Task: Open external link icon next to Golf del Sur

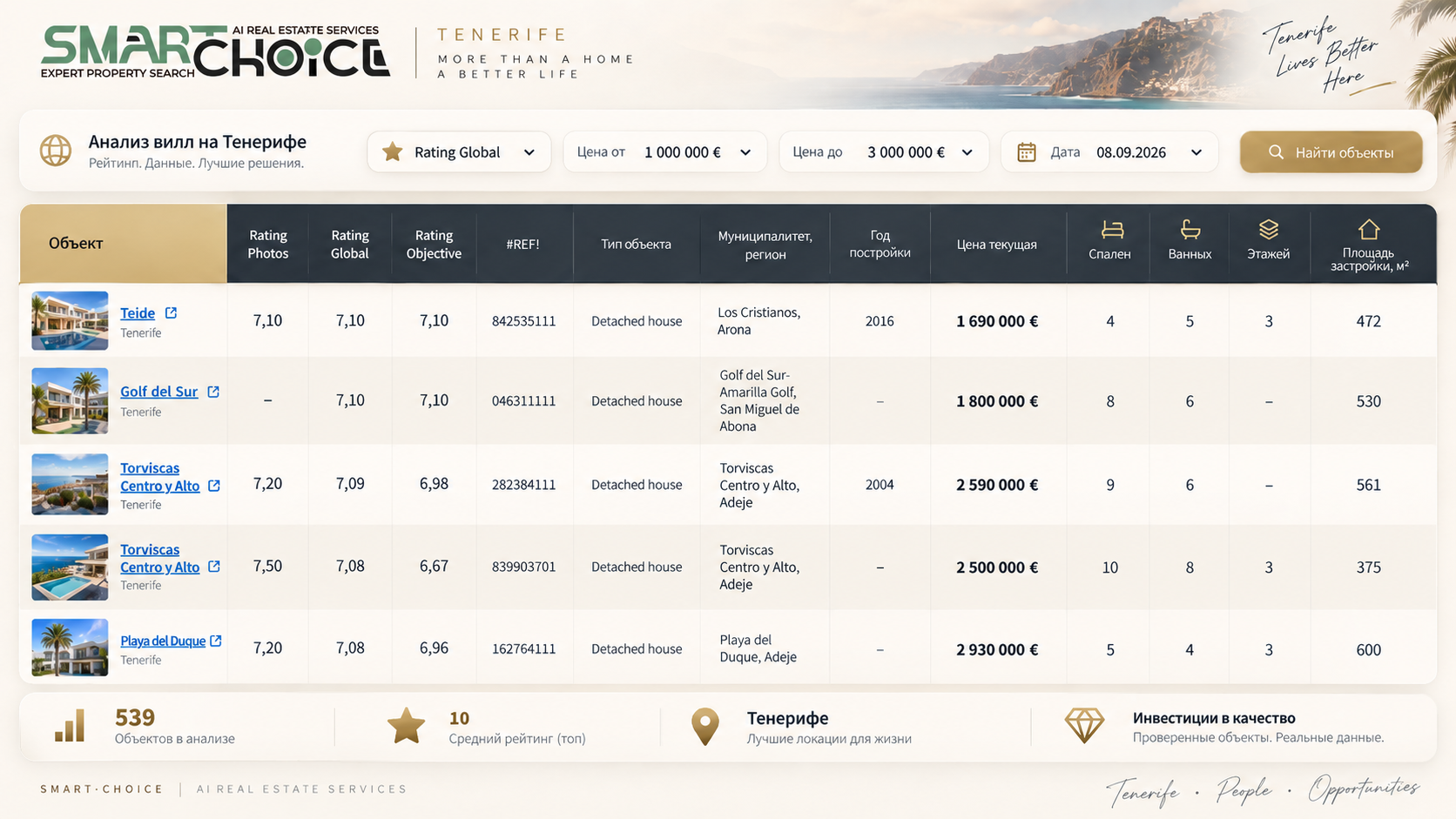Action: tap(213, 392)
